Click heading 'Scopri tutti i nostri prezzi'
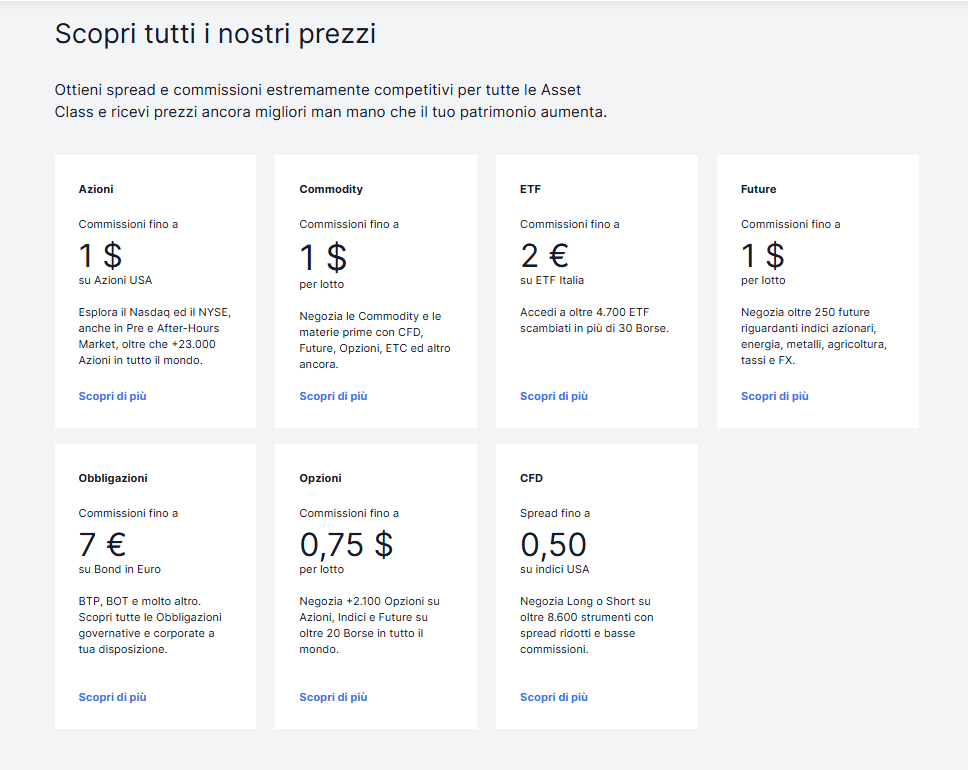Image resolution: width=968 pixels, height=770 pixels. pos(215,33)
